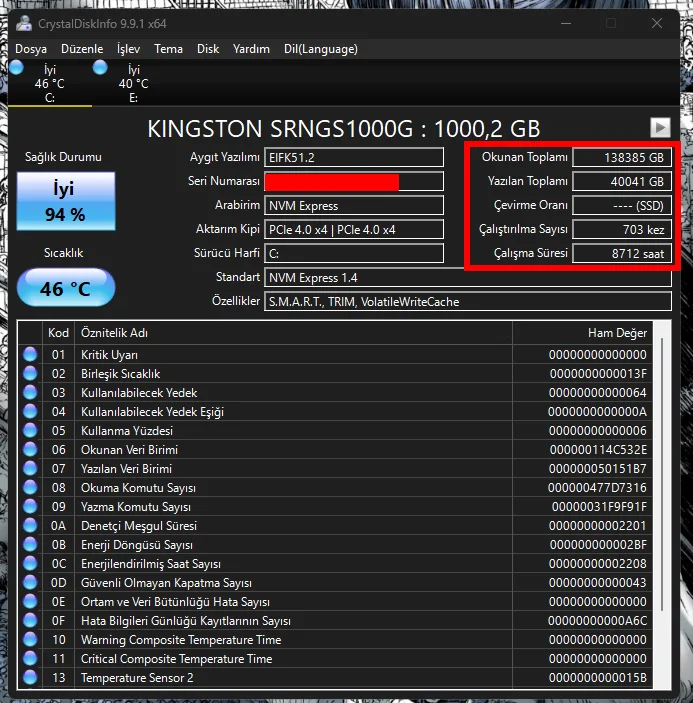The width and height of the screenshot is (693, 703).
Task: Click the Aktarım Kipi field PCIe 4.0 x4
Action: pyautogui.click(x=354, y=230)
